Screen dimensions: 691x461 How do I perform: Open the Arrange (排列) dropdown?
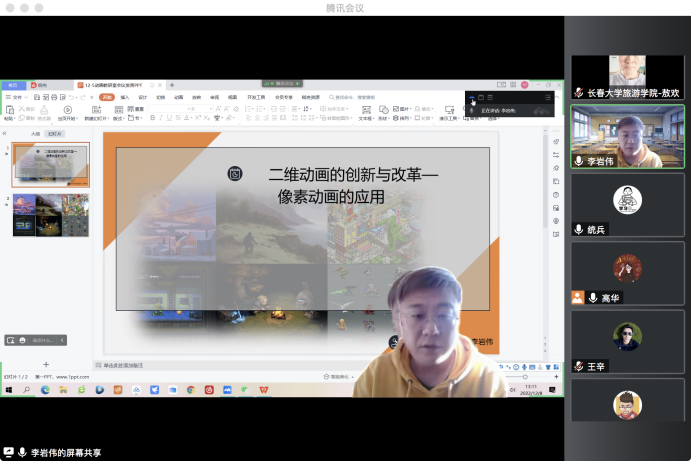pos(401,118)
